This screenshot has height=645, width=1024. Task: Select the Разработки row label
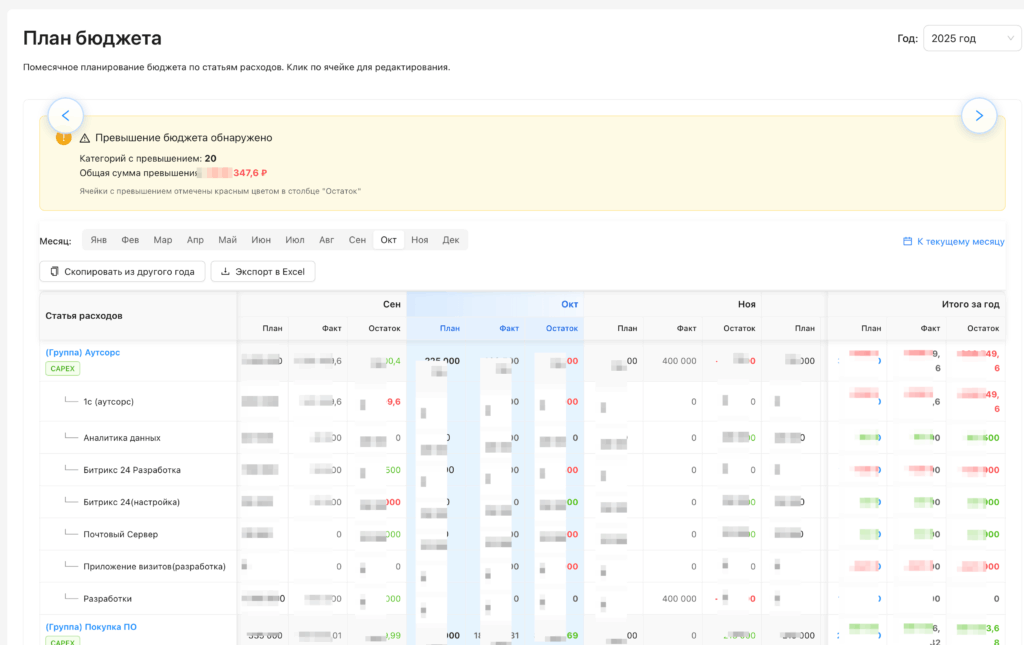(107, 599)
